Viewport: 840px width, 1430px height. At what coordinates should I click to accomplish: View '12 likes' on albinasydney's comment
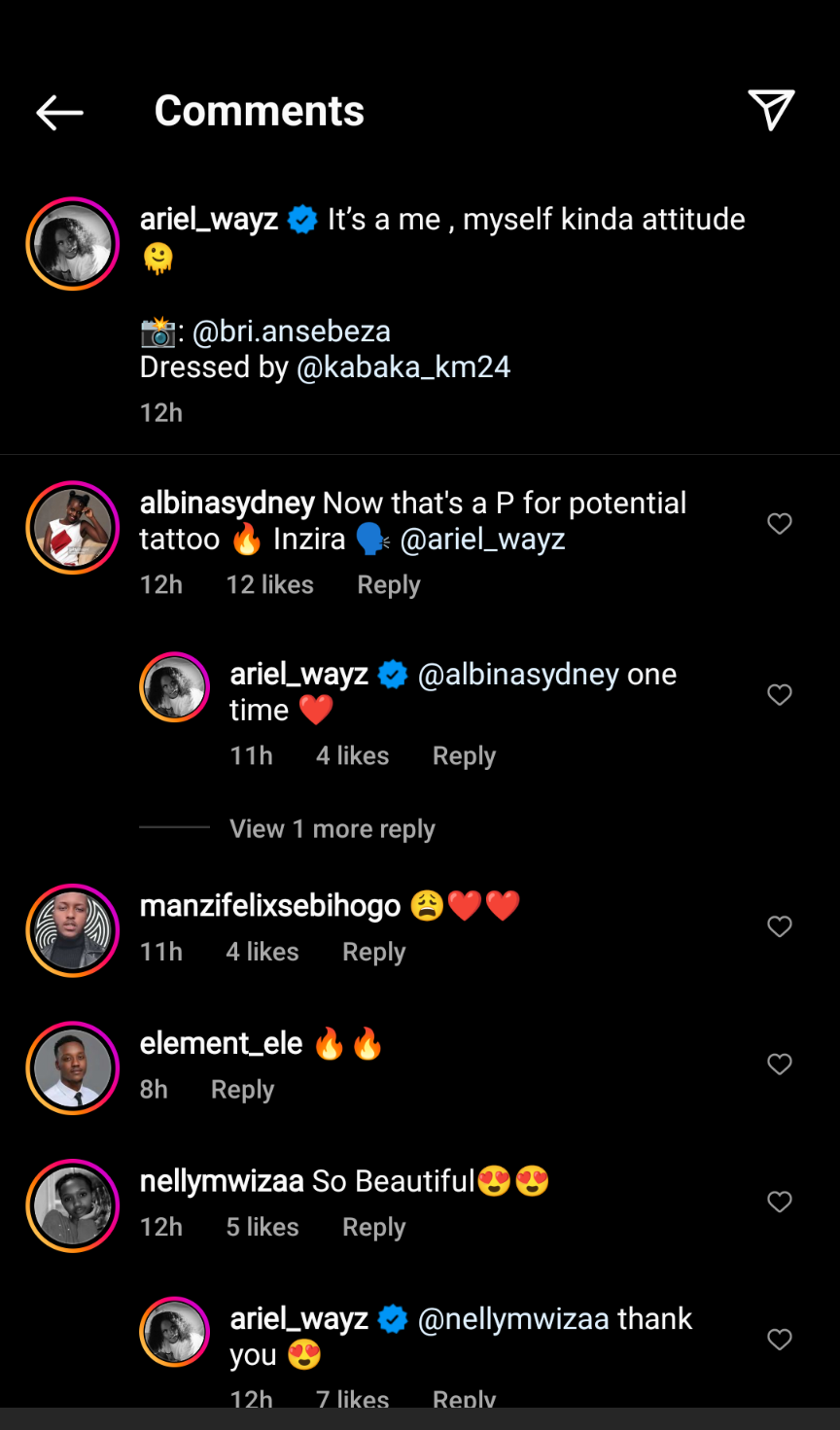click(x=270, y=585)
